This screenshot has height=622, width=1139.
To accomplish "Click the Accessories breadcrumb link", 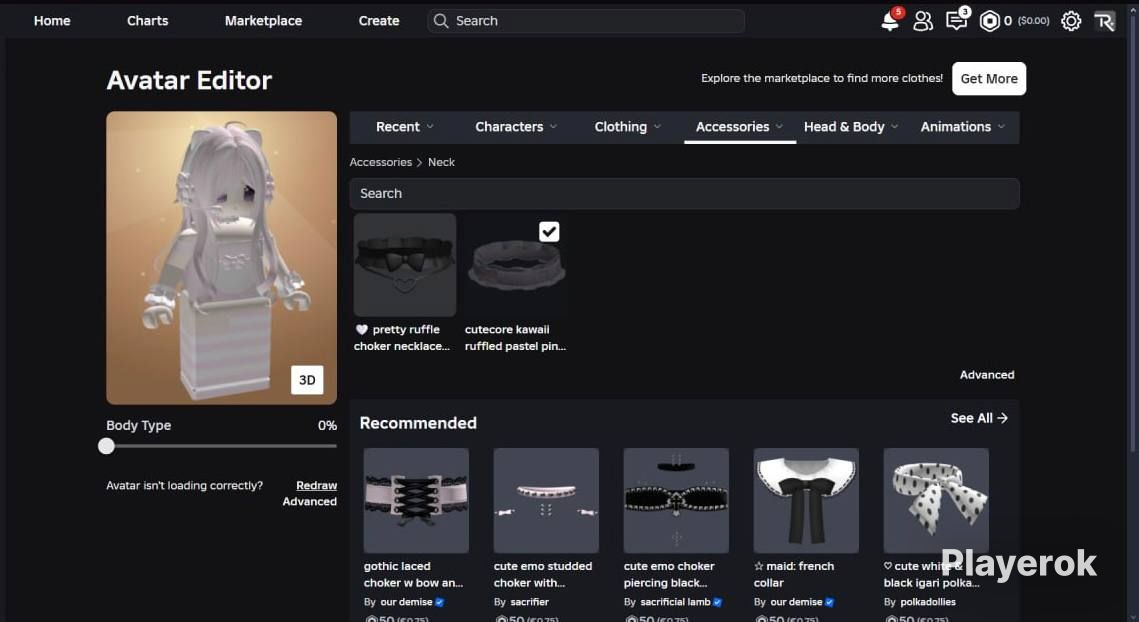I will (381, 162).
